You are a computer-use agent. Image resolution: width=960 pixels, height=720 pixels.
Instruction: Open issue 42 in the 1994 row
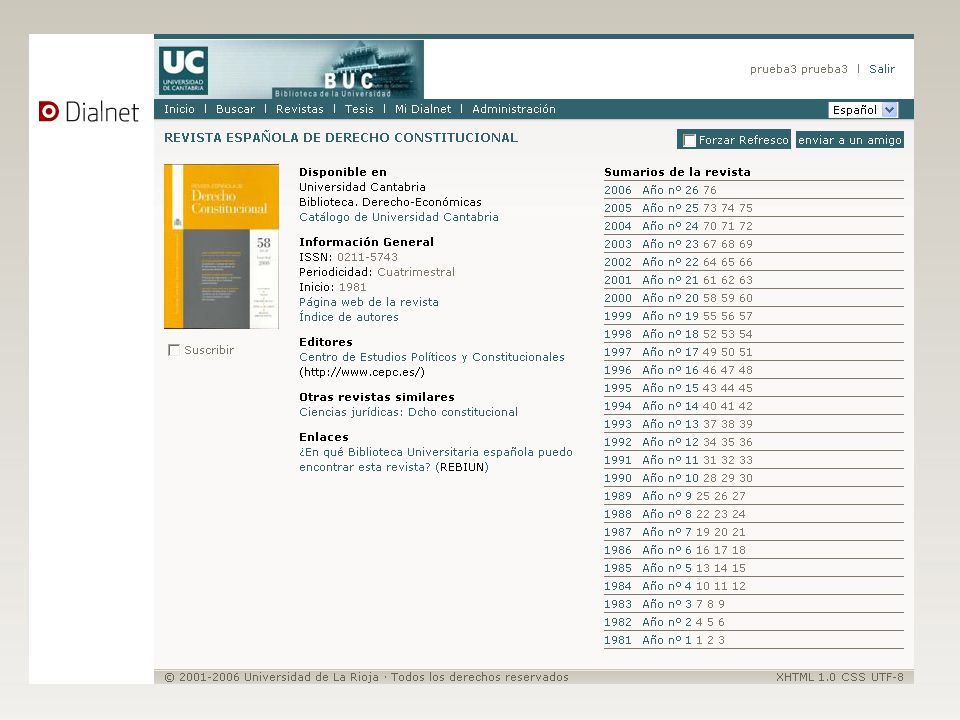coord(746,406)
